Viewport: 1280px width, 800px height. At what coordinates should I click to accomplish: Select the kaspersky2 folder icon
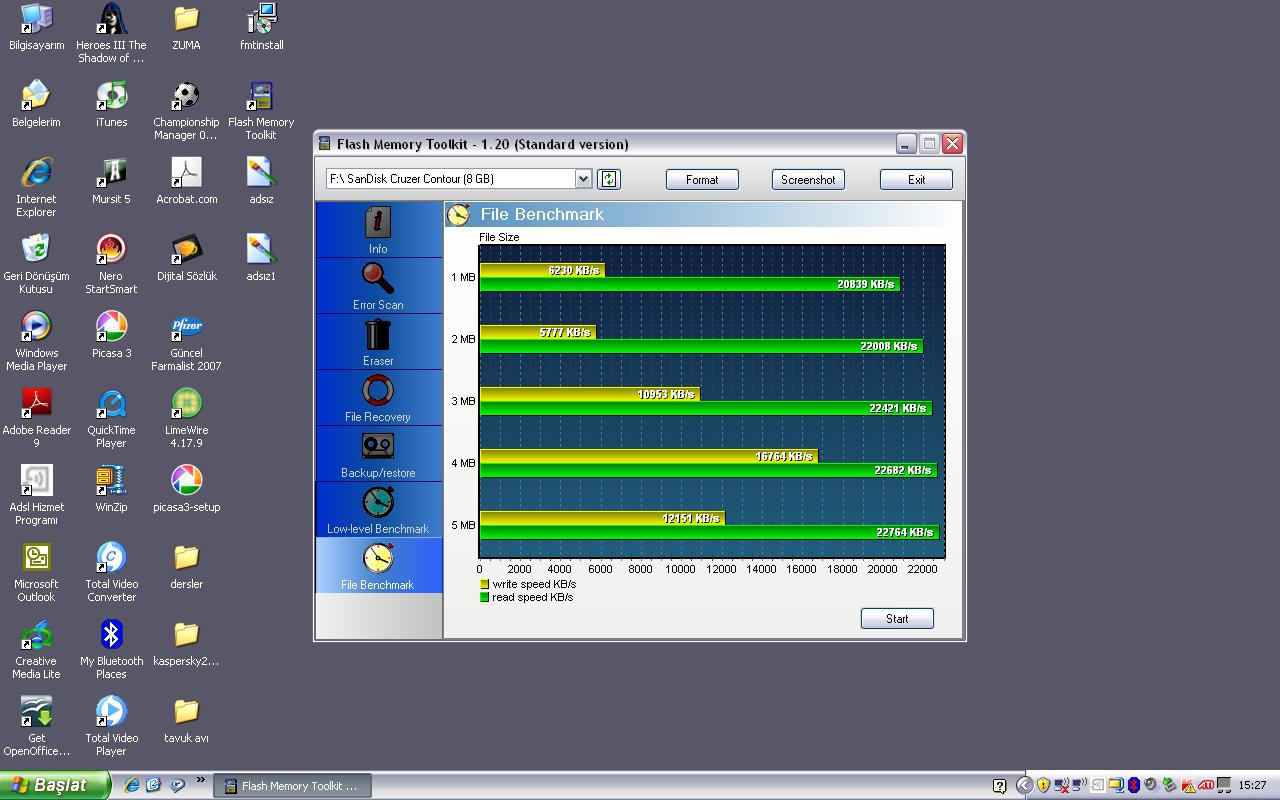pyautogui.click(x=186, y=643)
